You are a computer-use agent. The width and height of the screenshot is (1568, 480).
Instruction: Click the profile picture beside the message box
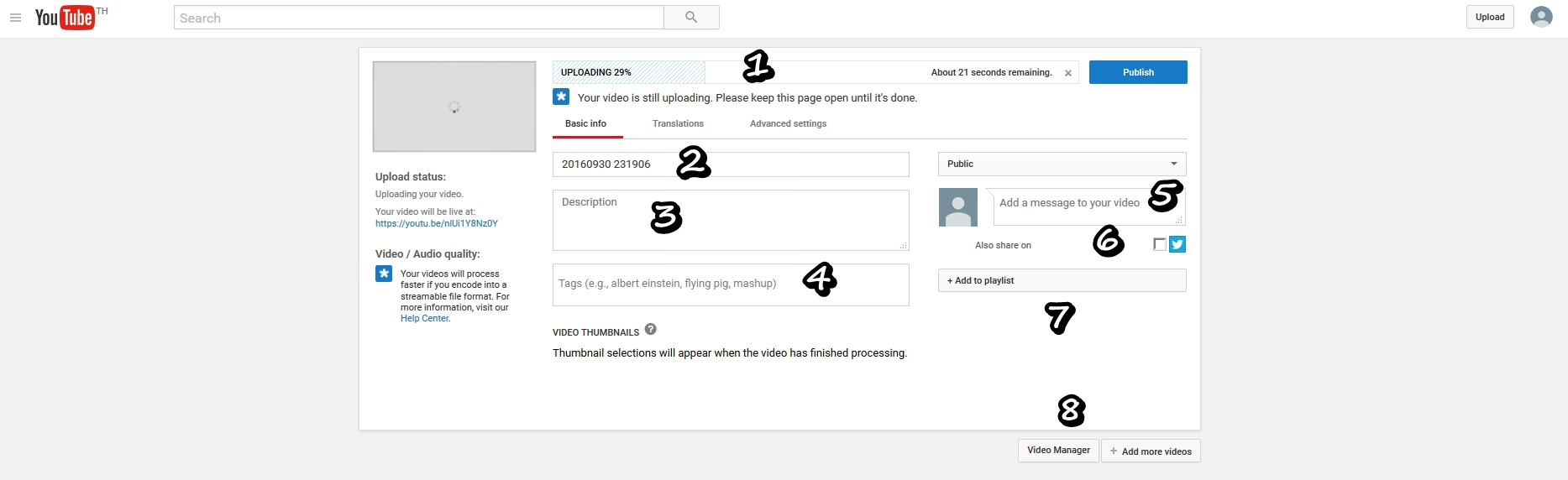958,207
